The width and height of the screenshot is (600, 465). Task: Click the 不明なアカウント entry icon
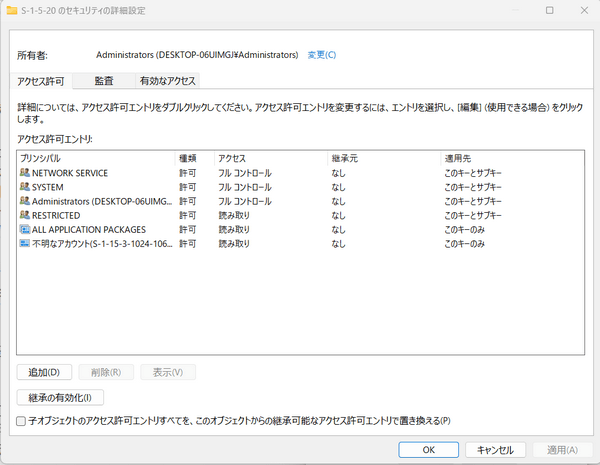click(x=25, y=243)
